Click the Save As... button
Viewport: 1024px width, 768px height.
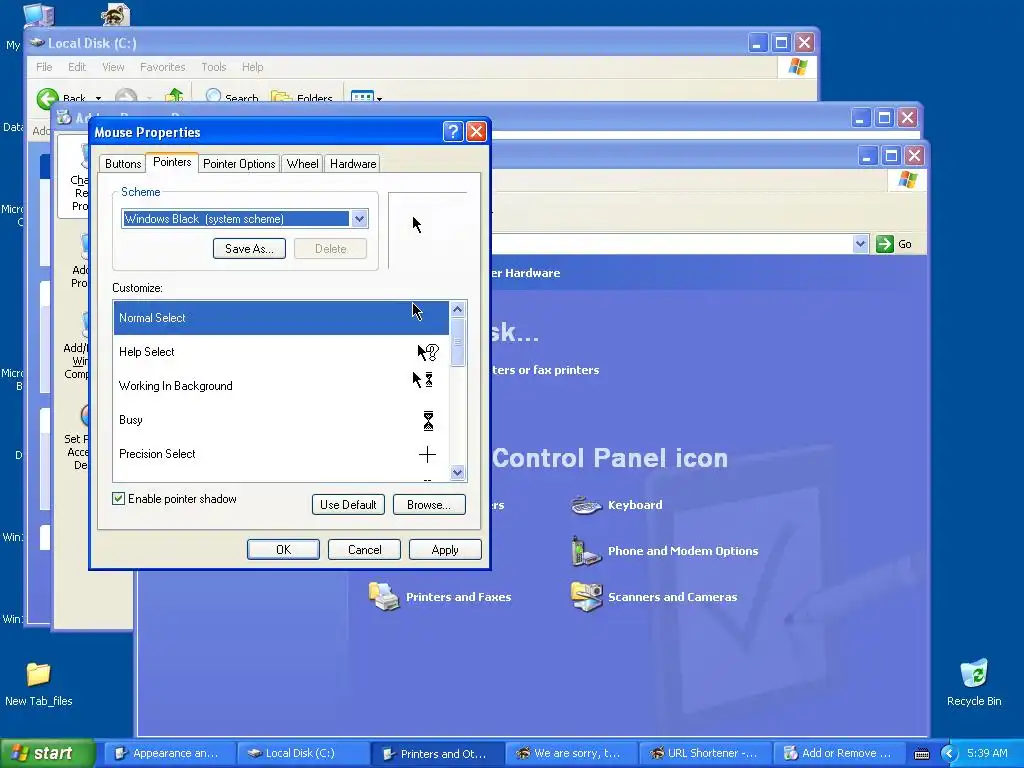click(249, 249)
